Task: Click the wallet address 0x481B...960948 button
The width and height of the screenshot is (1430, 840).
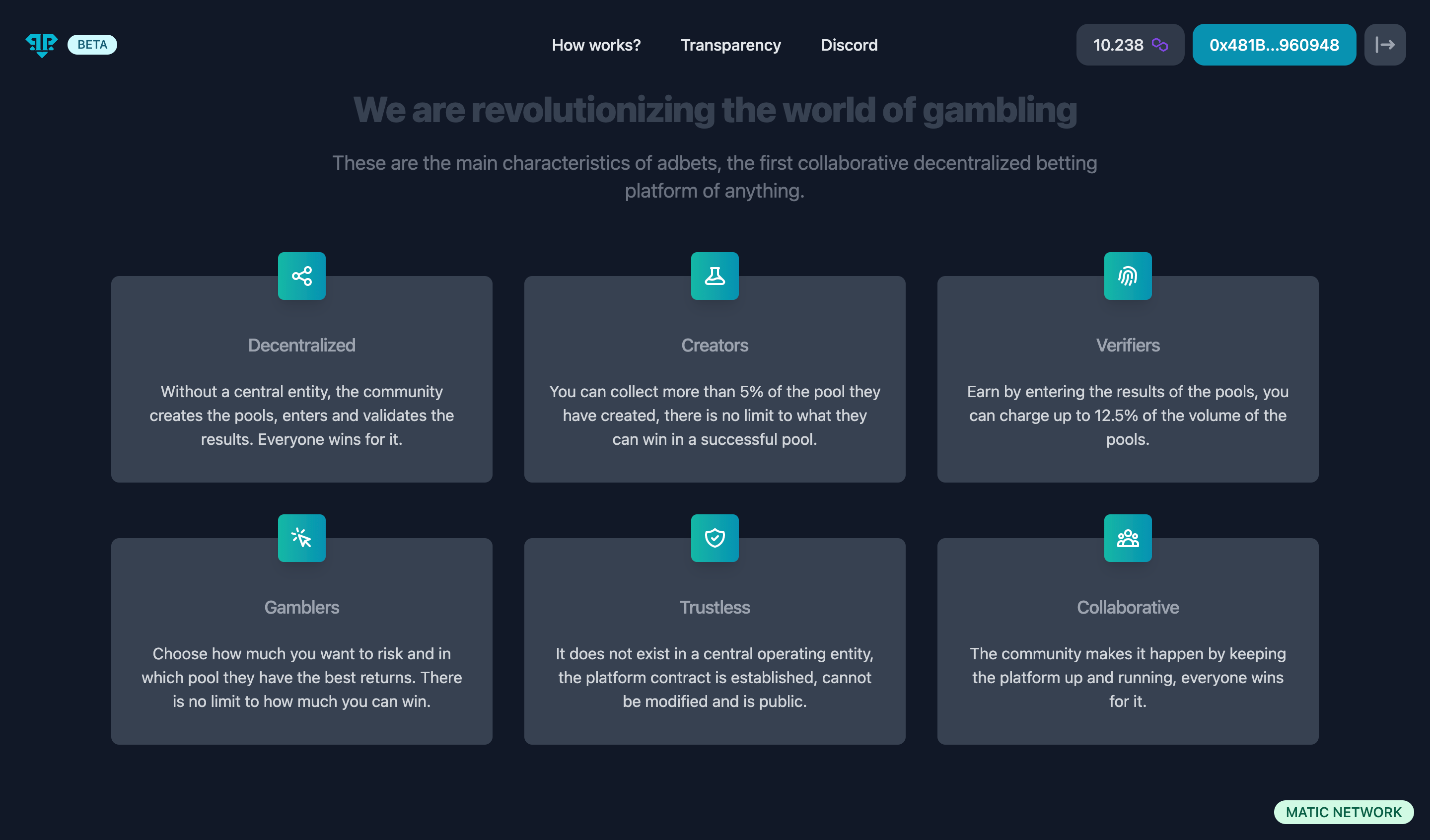Action: (x=1274, y=44)
